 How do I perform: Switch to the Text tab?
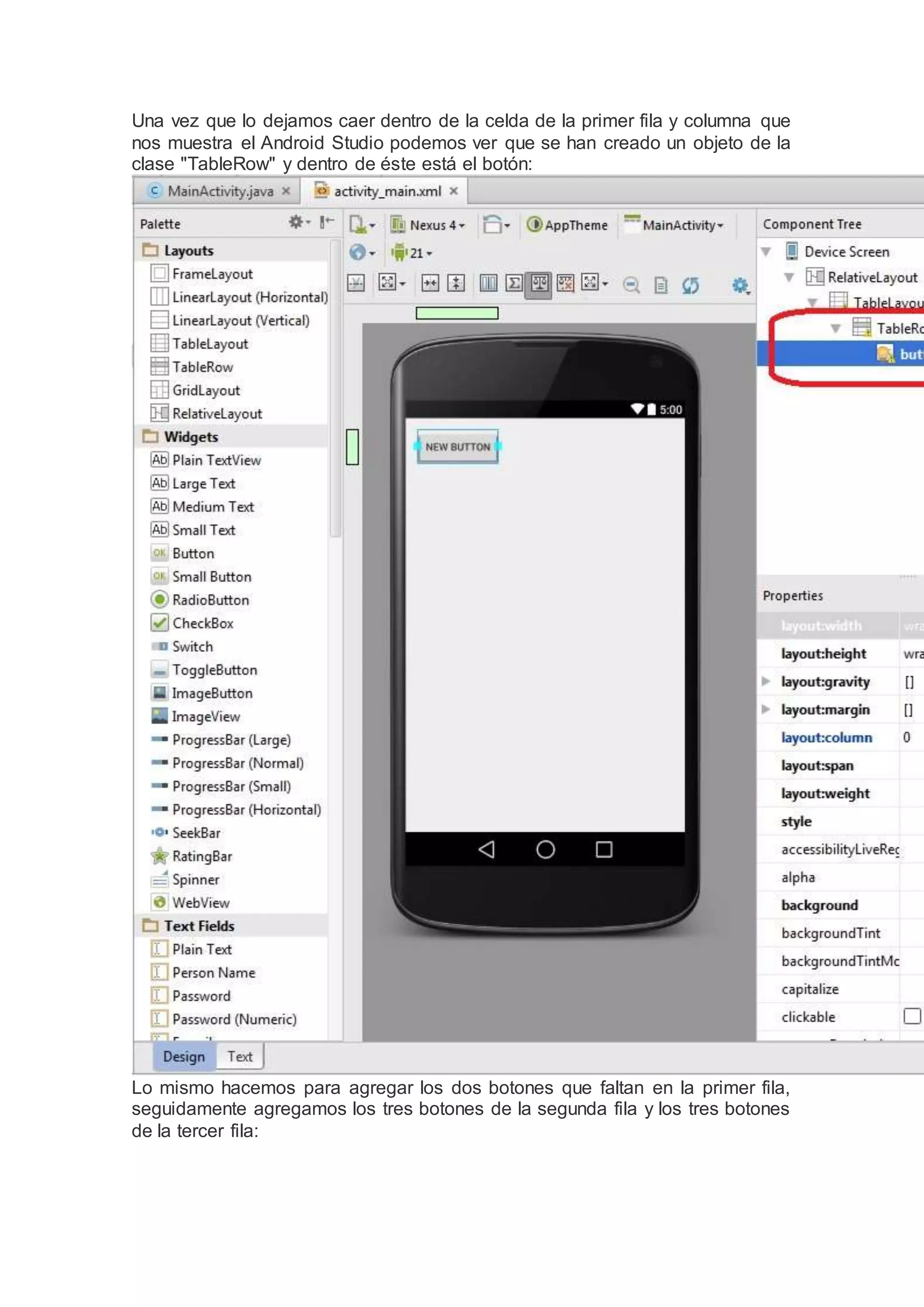240,1057
